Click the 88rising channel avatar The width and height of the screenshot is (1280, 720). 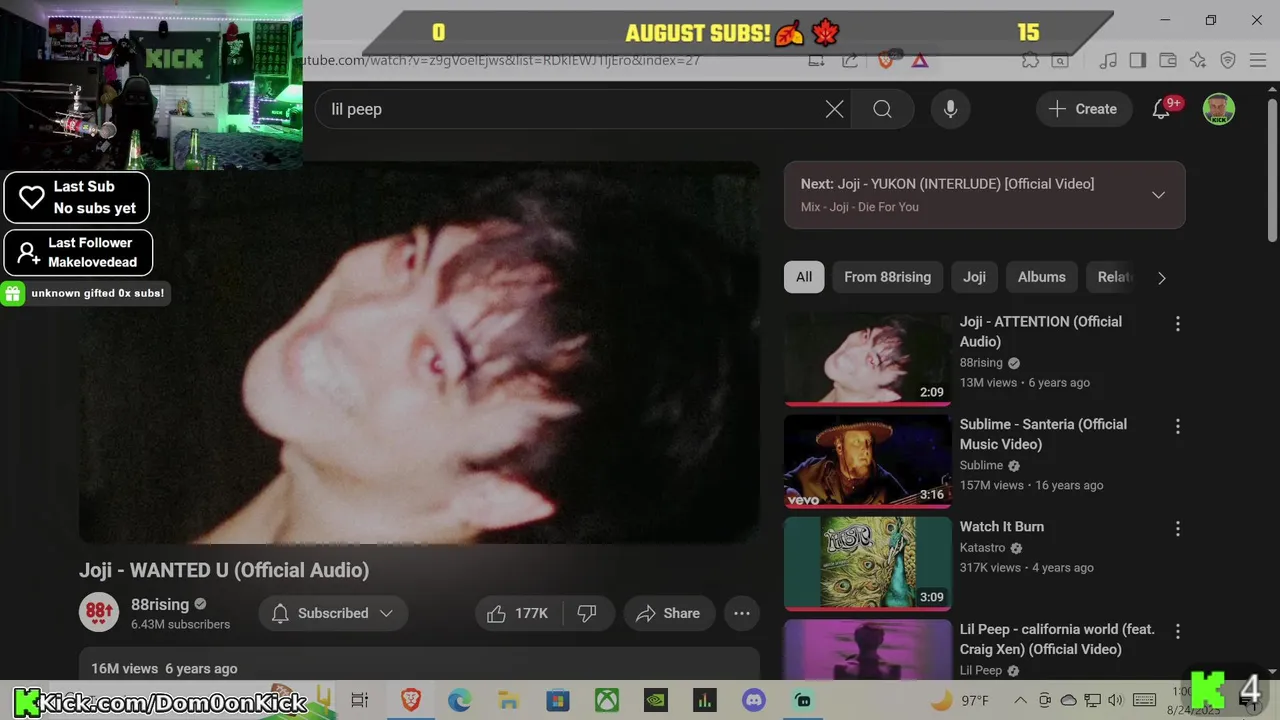point(99,612)
